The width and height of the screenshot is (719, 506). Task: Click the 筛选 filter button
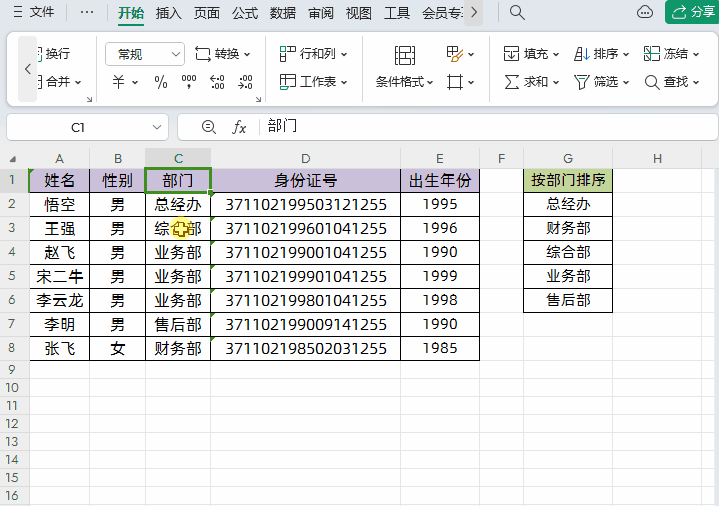(601, 82)
